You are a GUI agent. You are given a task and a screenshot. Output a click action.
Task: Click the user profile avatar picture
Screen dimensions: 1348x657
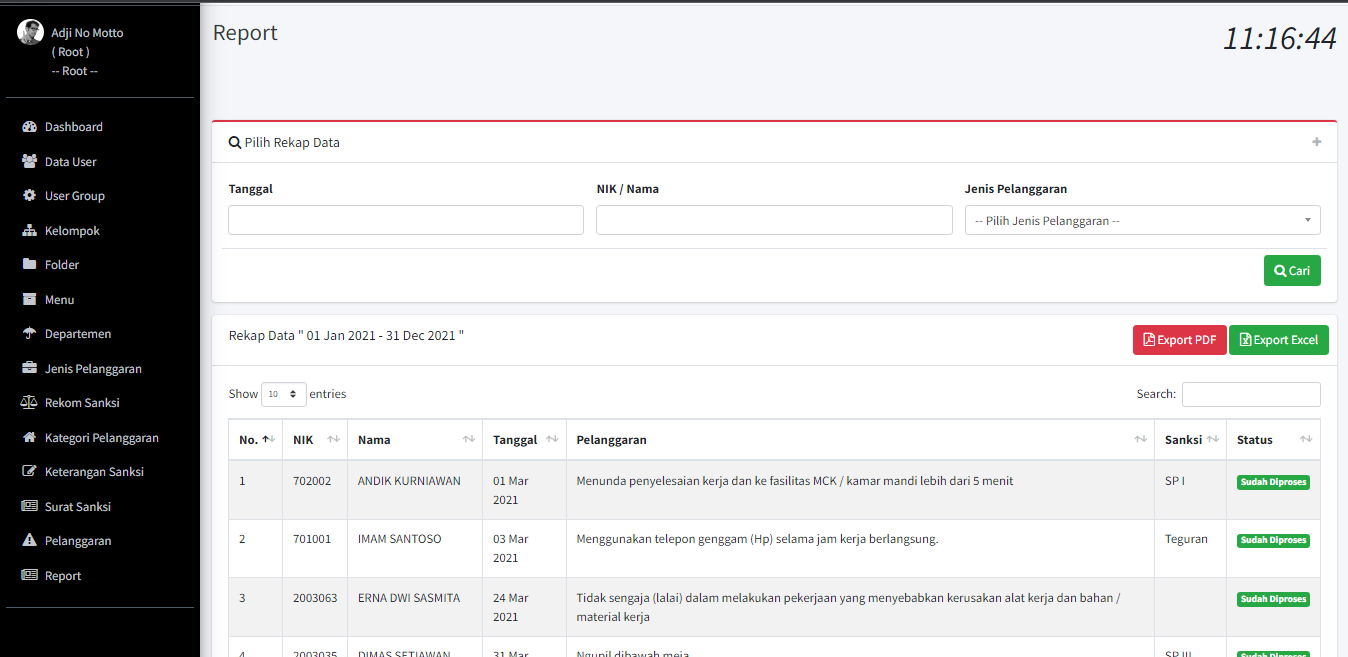pos(31,32)
